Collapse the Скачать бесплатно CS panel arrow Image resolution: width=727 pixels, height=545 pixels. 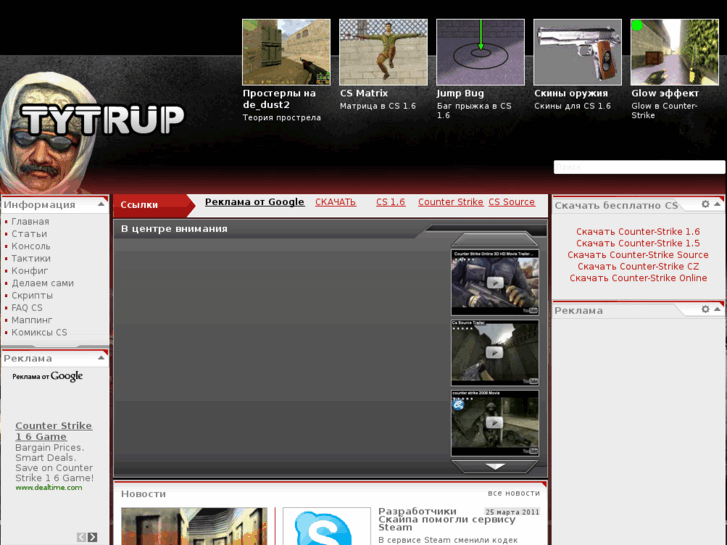717,204
